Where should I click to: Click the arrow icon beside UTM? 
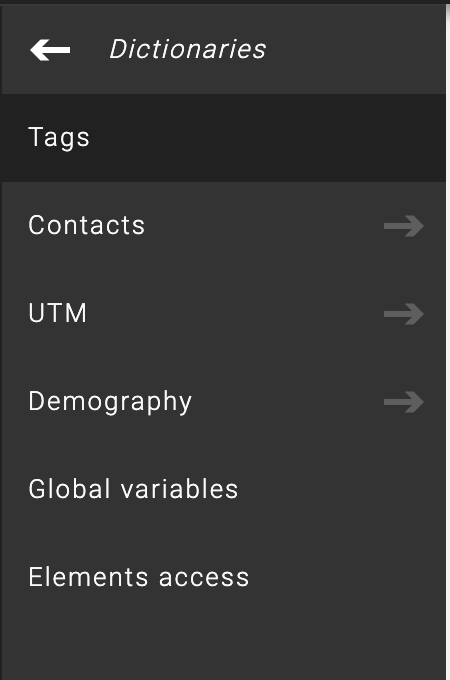coord(404,314)
